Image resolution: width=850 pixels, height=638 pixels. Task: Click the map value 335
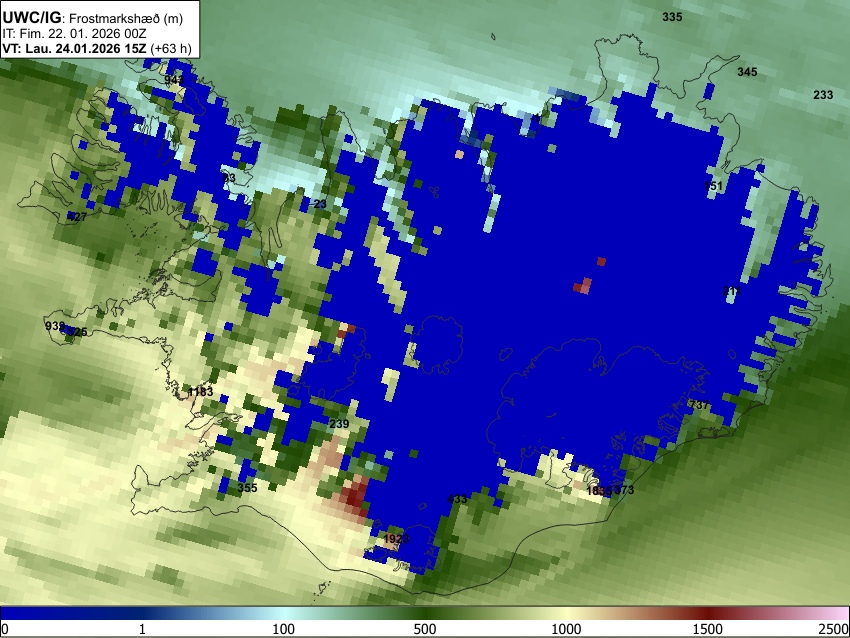[x=672, y=17]
